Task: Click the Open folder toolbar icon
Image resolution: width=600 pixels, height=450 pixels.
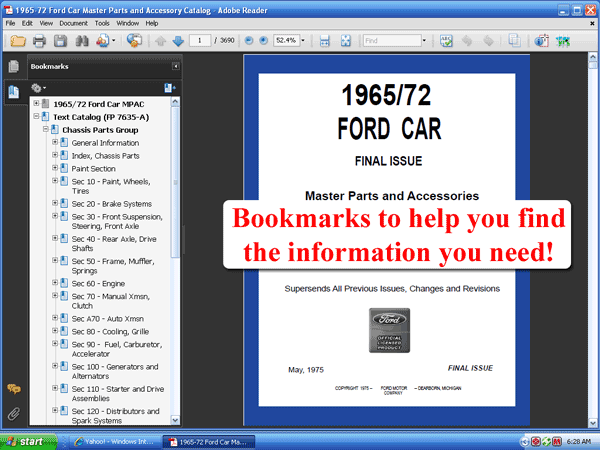Action: [17, 41]
